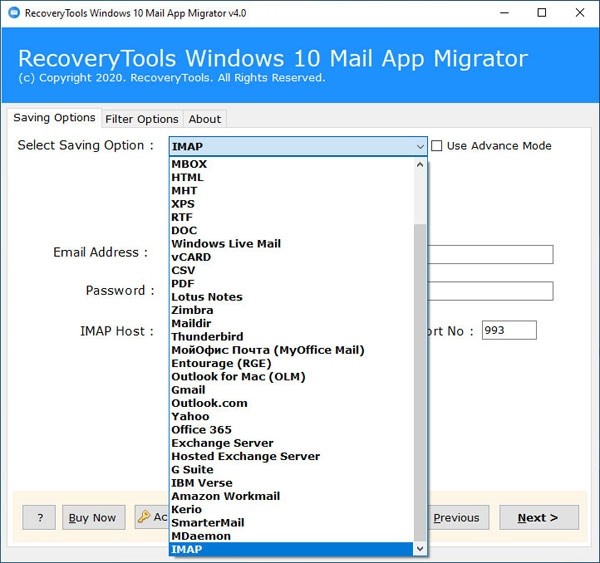The height and width of the screenshot is (563, 600).
Task: Click the Buy Now button
Action: [91, 517]
